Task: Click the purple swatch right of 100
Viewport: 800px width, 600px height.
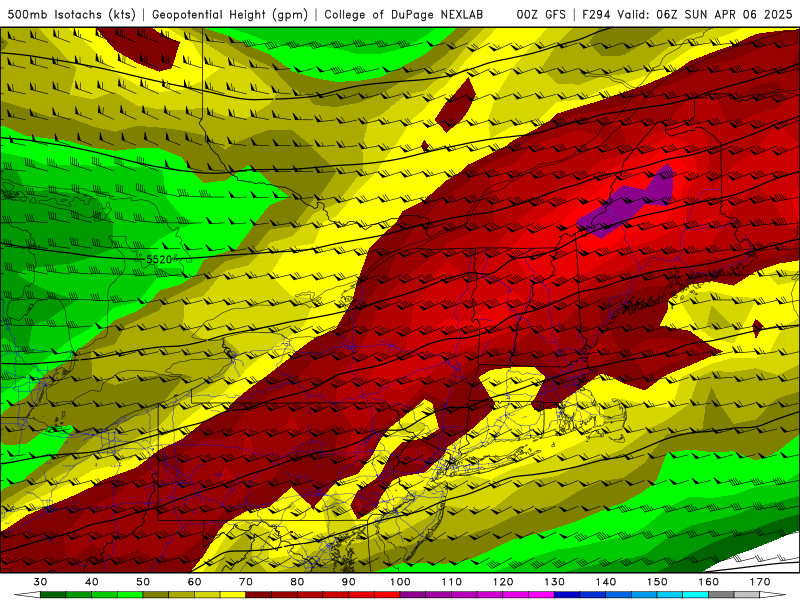Action: click(x=413, y=595)
